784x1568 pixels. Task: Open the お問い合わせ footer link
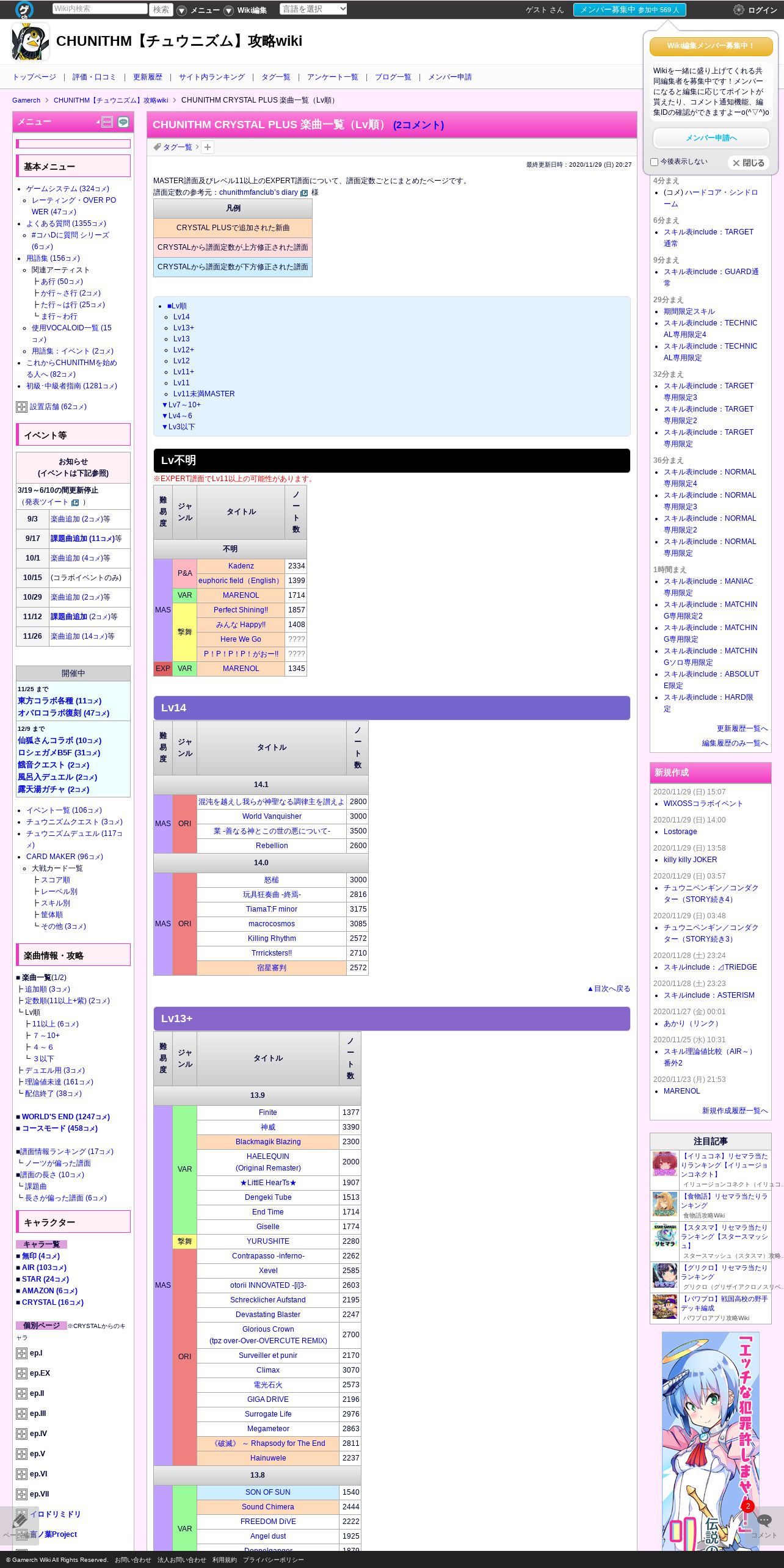point(133,1559)
